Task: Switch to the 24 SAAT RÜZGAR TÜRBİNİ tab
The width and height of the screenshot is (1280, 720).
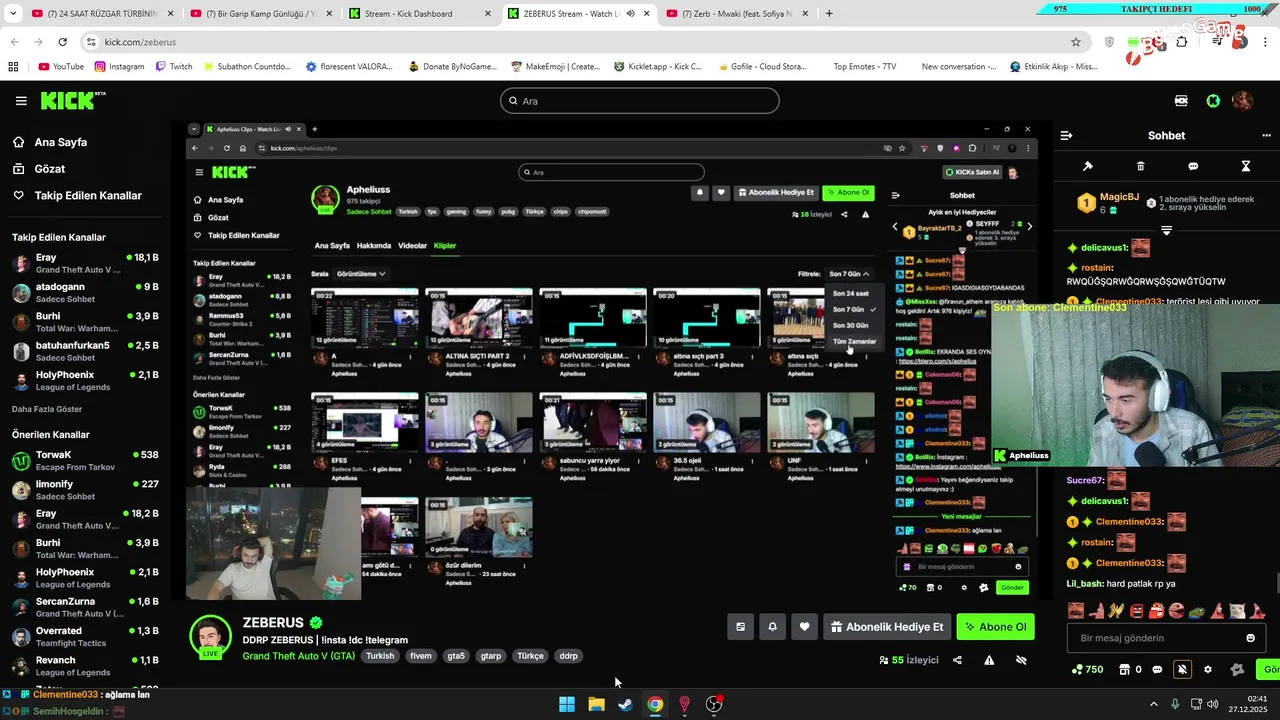Action: click(x=101, y=14)
